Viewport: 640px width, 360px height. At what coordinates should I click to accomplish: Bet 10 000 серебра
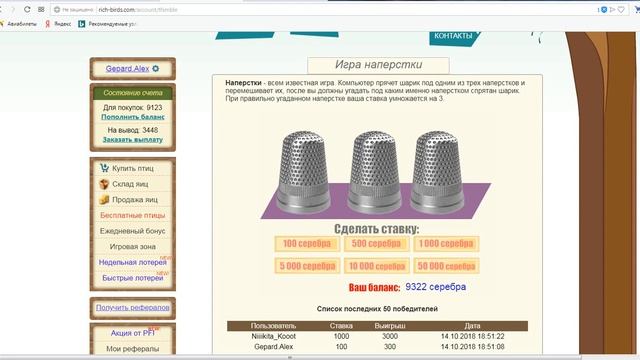click(x=376, y=266)
